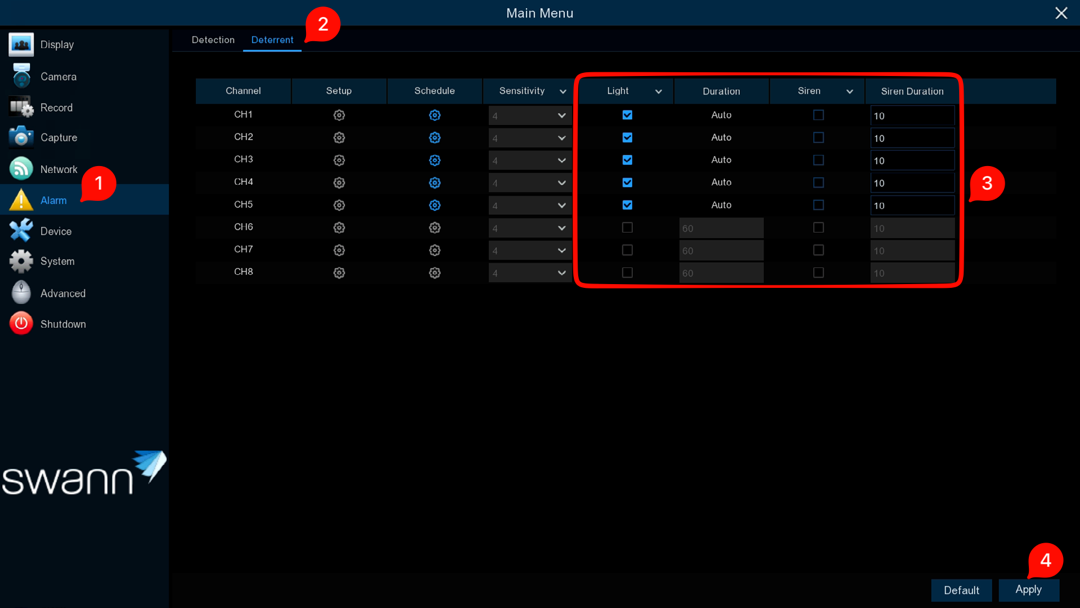The width and height of the screenshot is (1080, 608).
Task: Open CH6 setup gear
Action: [x=339, y=227]
